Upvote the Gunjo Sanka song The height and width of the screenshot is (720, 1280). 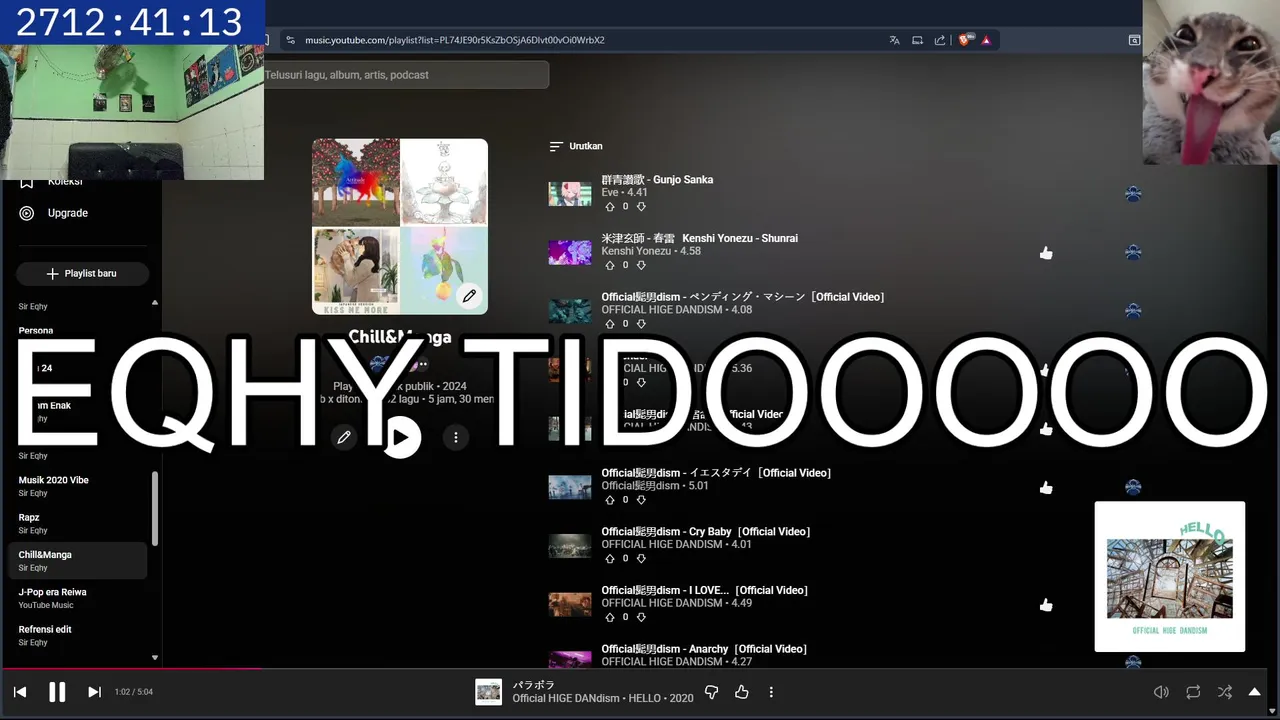610,207
